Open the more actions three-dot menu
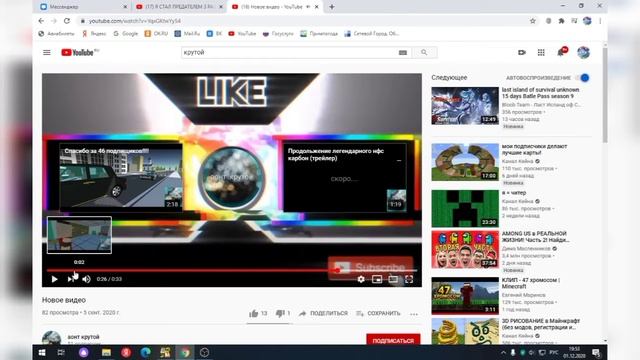 pyautogui.click(x=414, y=314)
